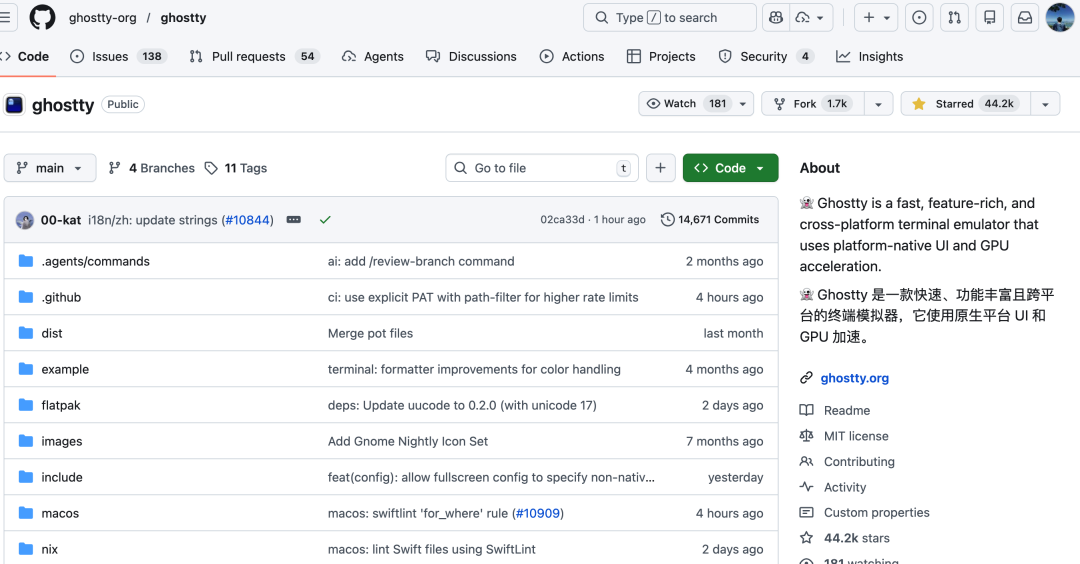The image size is (1080, 564).
Task: Click the .agents/commands folder icon
Action: click(x=26, y=261)
